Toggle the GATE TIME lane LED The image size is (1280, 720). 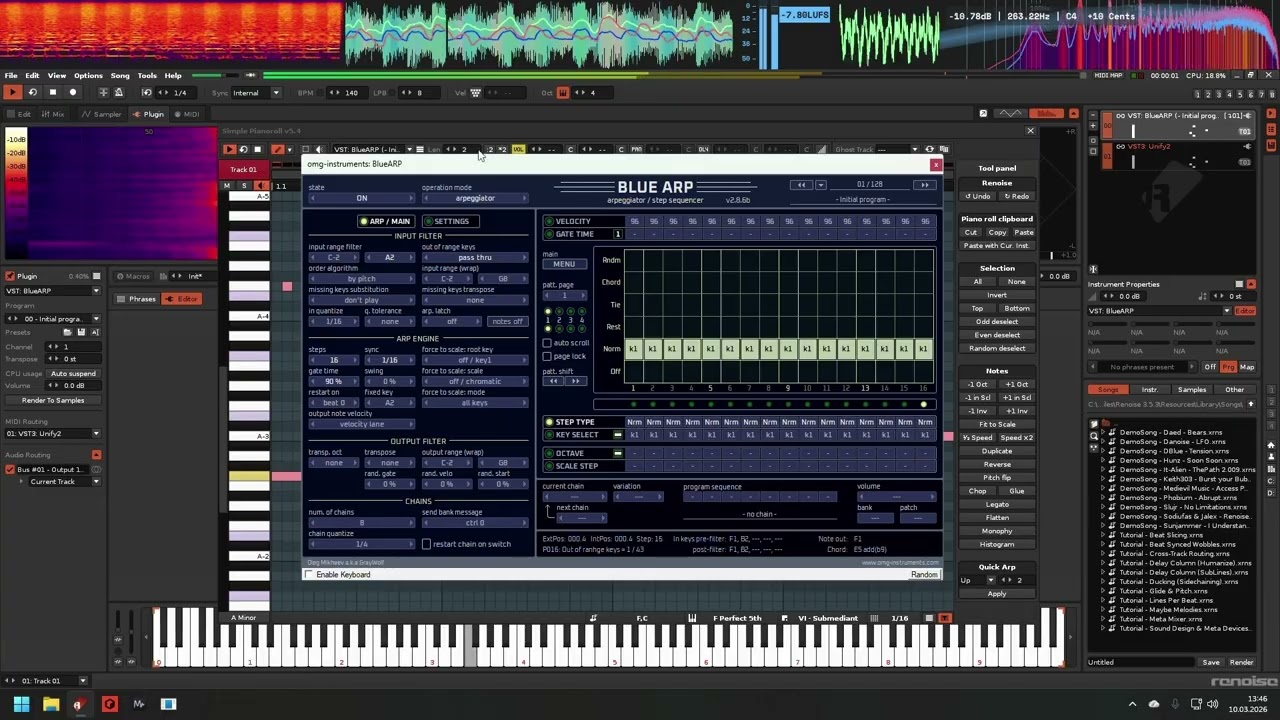(549, 234)
